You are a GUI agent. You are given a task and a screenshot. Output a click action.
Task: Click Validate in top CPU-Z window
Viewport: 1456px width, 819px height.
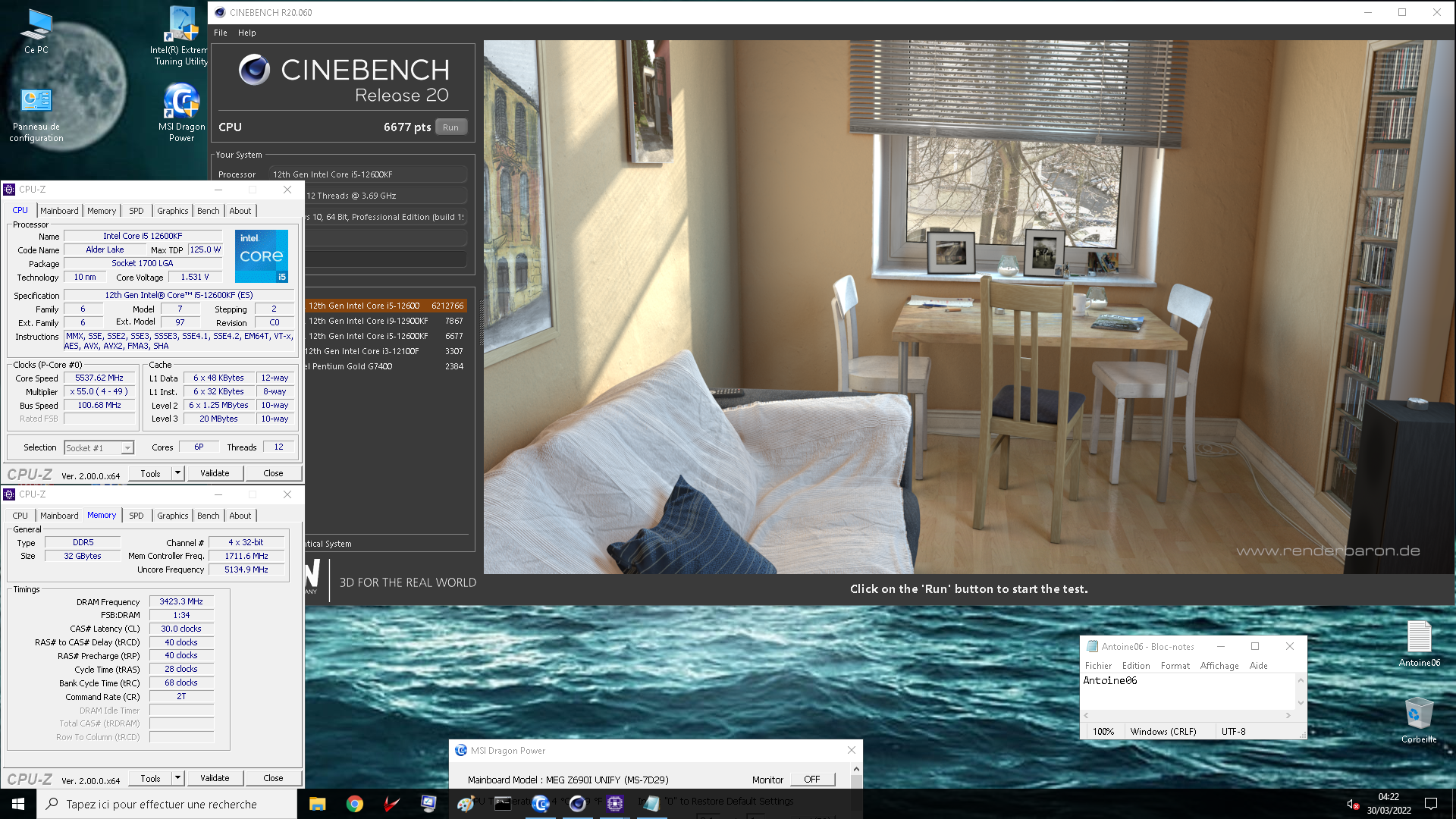pyautogui.click(x=215, y=473)
